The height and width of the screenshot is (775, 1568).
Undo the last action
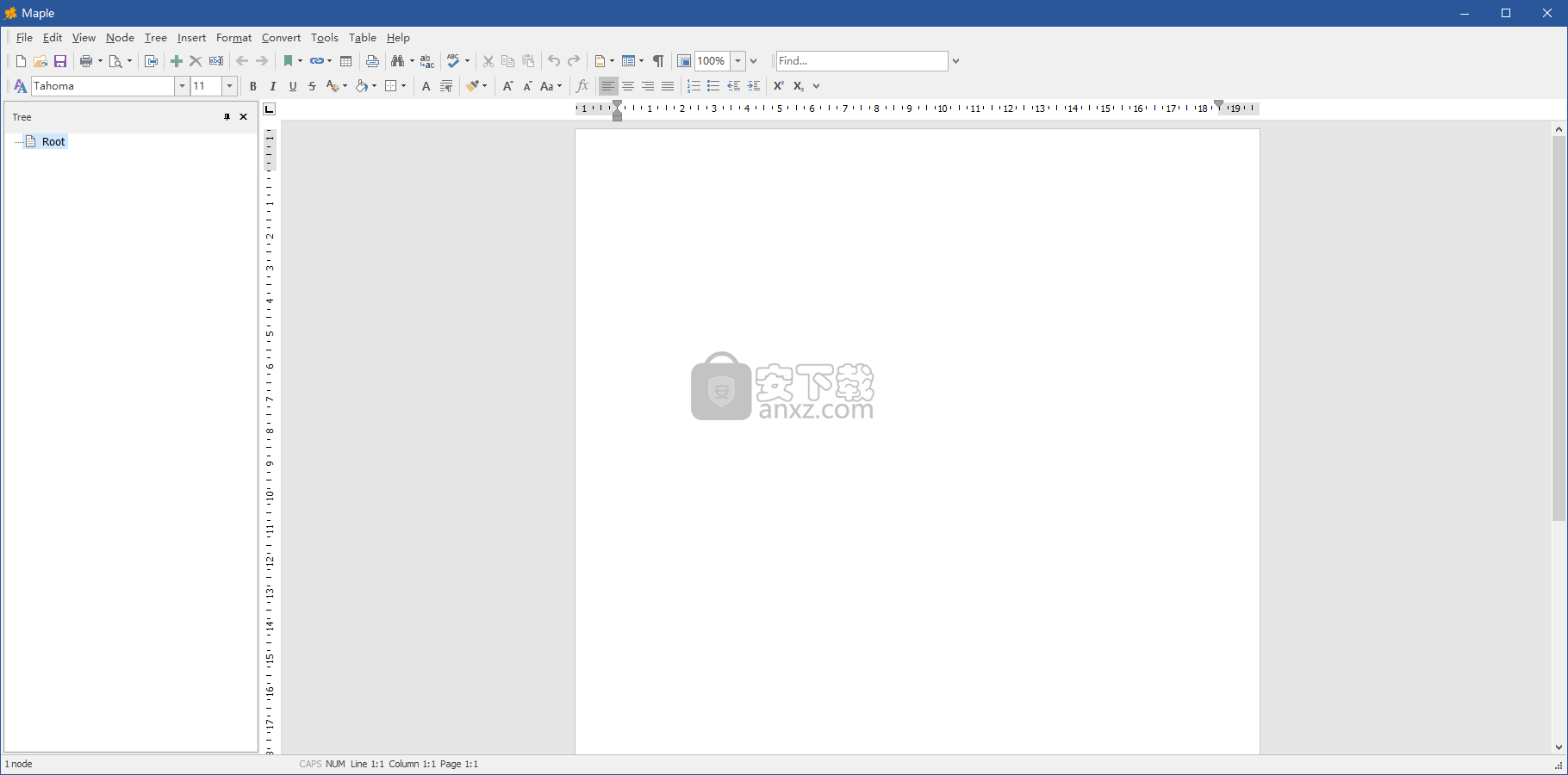click(x=554, y=61)
